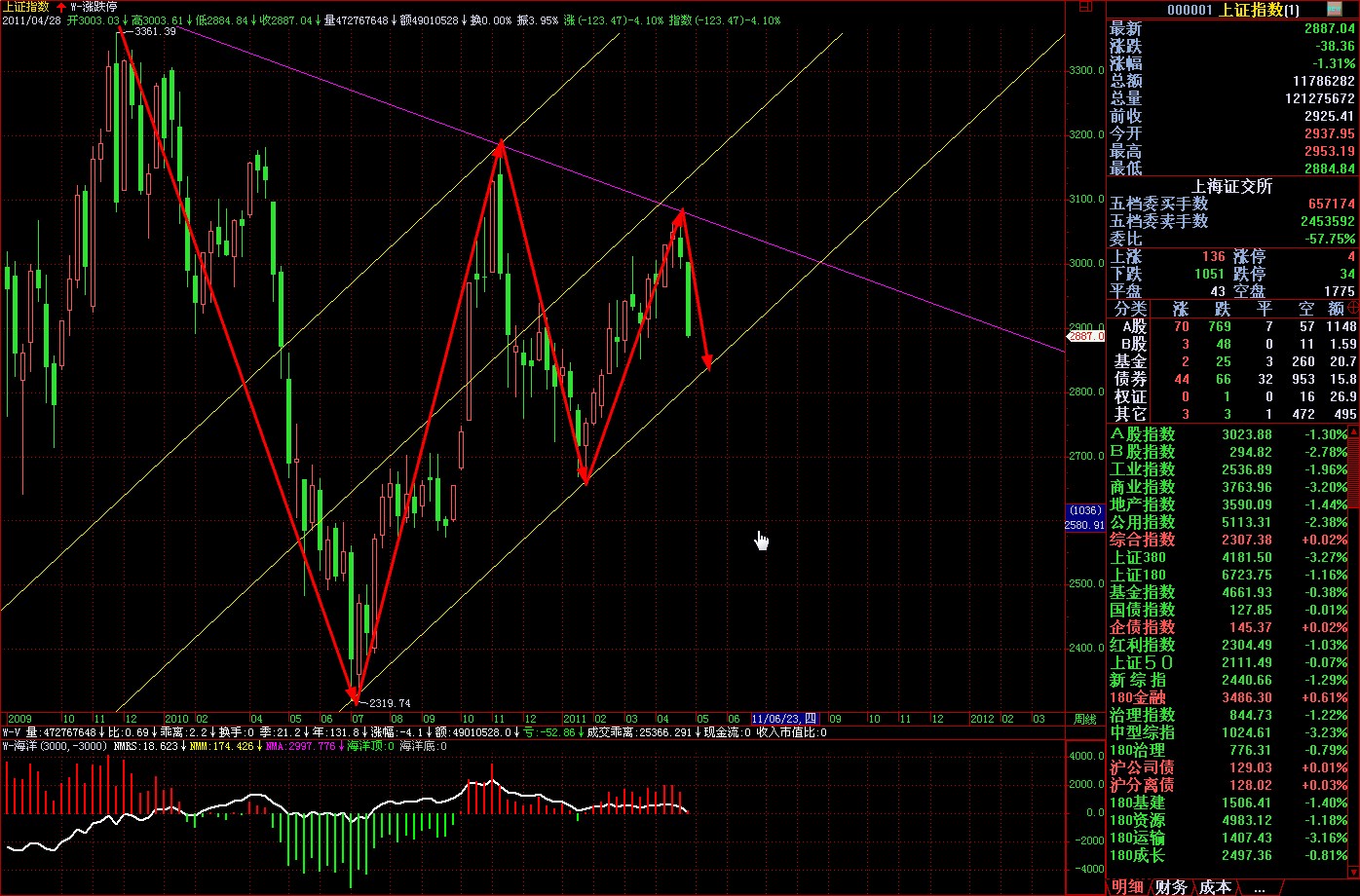The width and height of the screenshot is (1360, 896).
Task: Click the 2887.0 price marker on axis
Action: point(1087,336)
